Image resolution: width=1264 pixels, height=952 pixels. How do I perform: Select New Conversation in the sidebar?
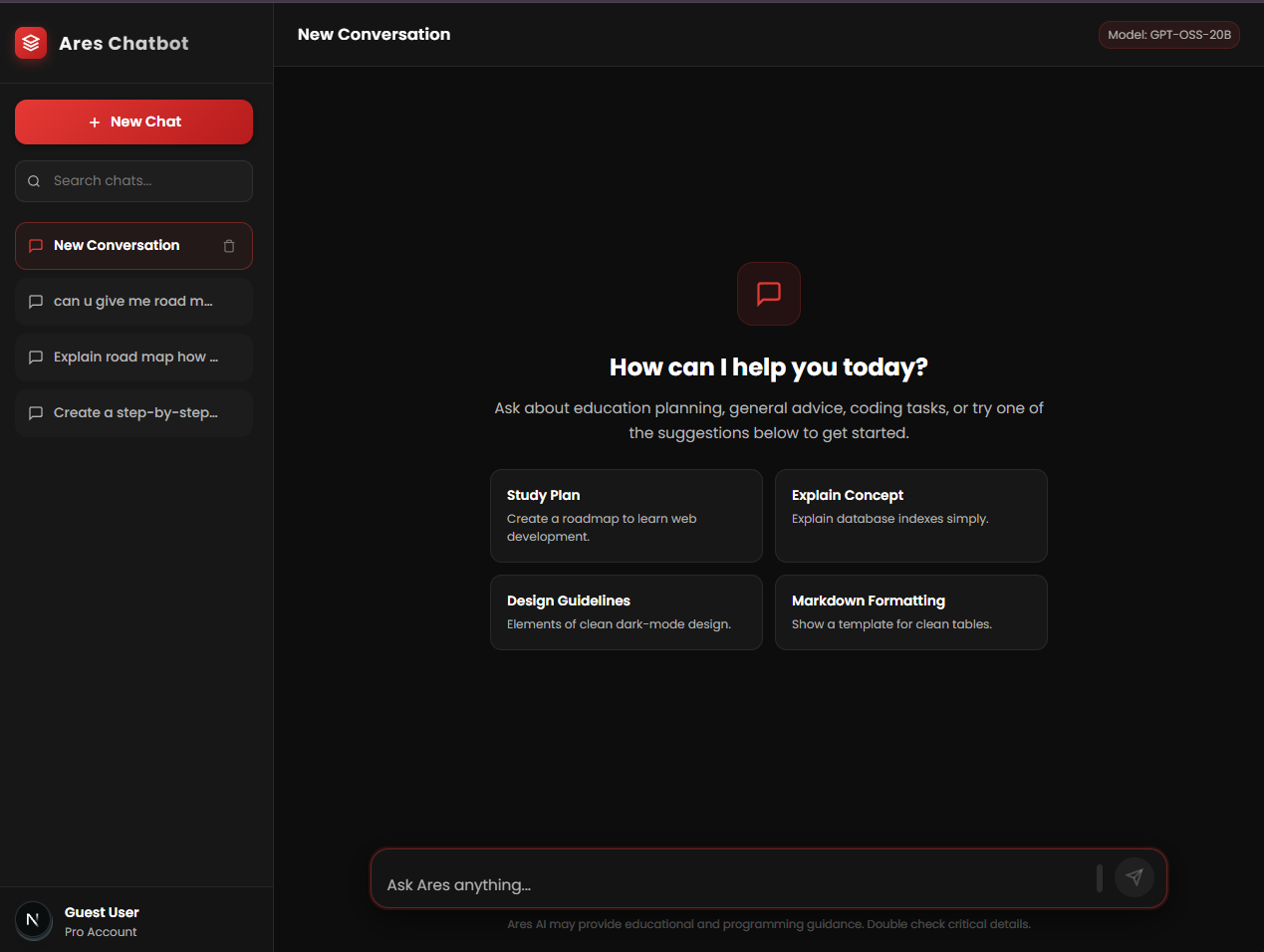coord(133,246)
